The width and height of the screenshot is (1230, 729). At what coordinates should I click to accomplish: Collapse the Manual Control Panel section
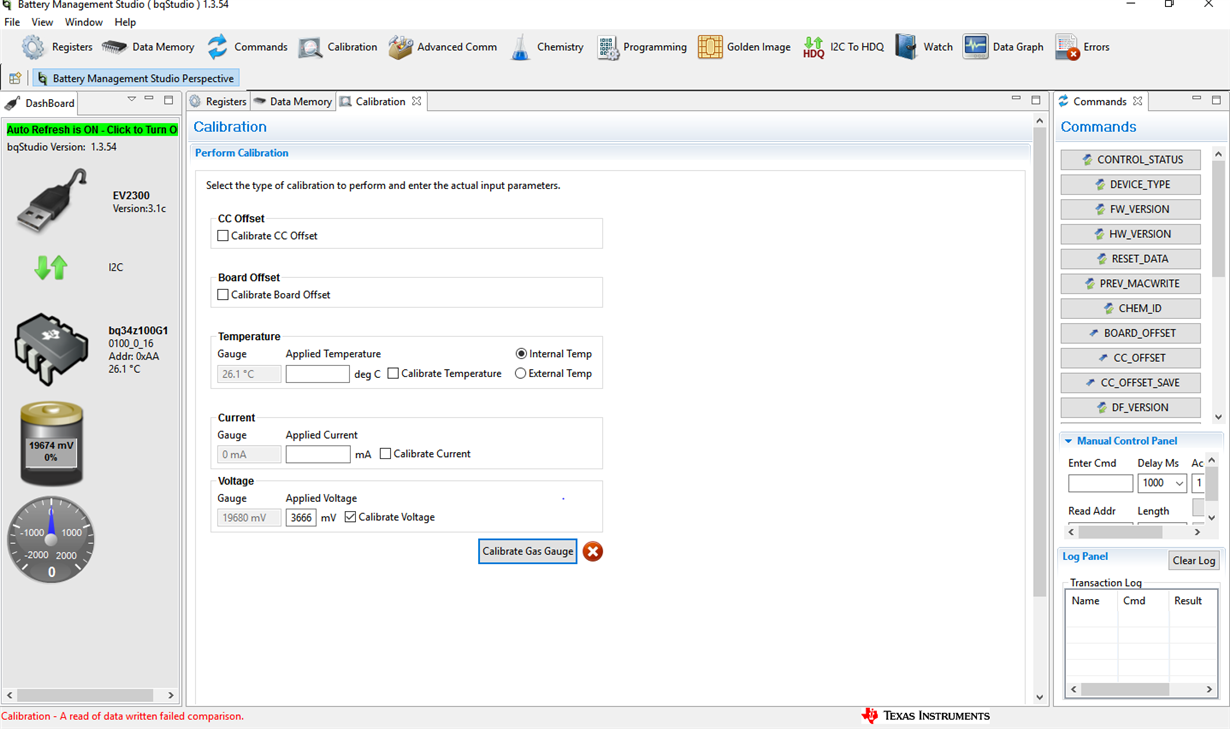point(1068,441)
